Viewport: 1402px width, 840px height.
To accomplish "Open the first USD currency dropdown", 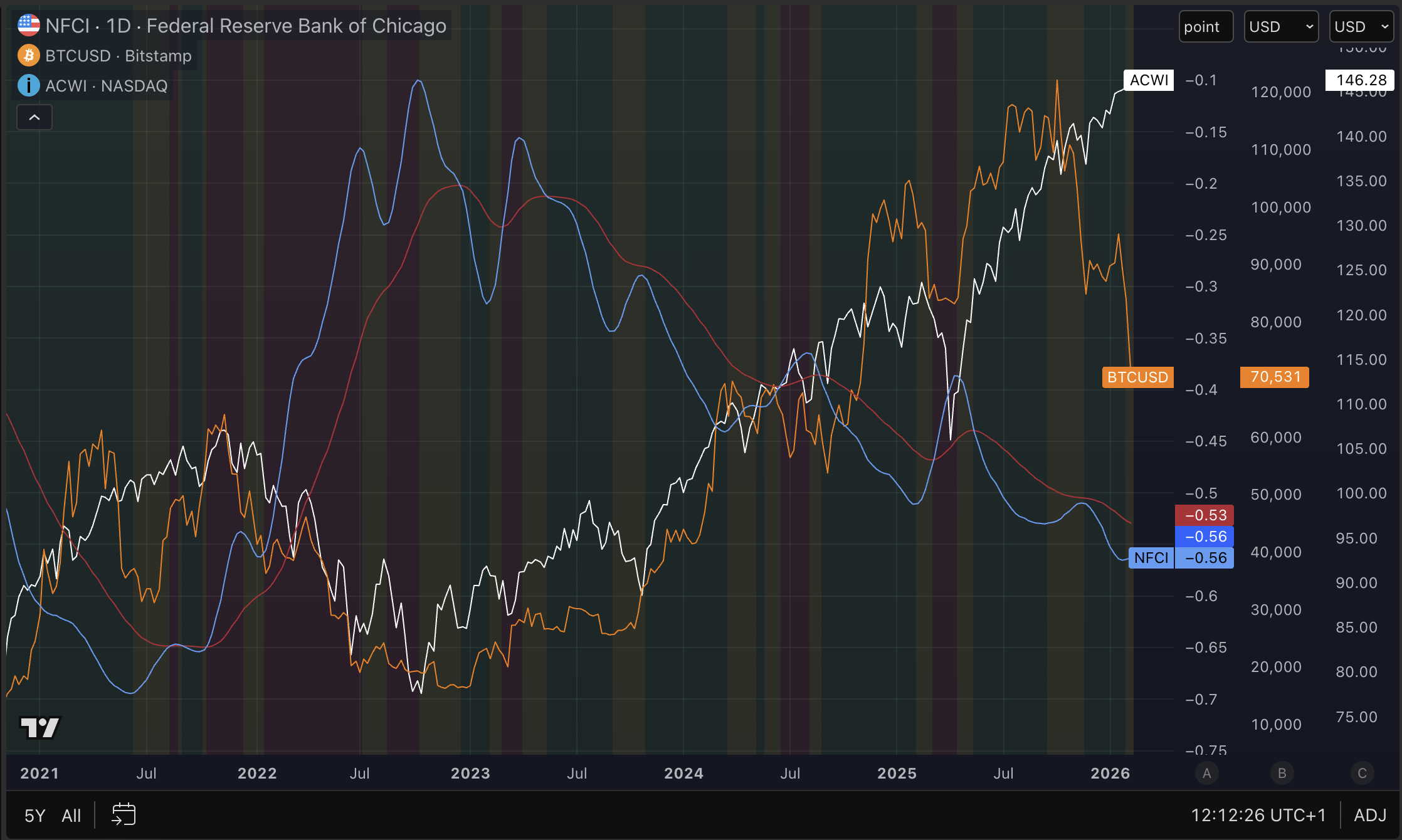I will click(x=1280, y=27).
